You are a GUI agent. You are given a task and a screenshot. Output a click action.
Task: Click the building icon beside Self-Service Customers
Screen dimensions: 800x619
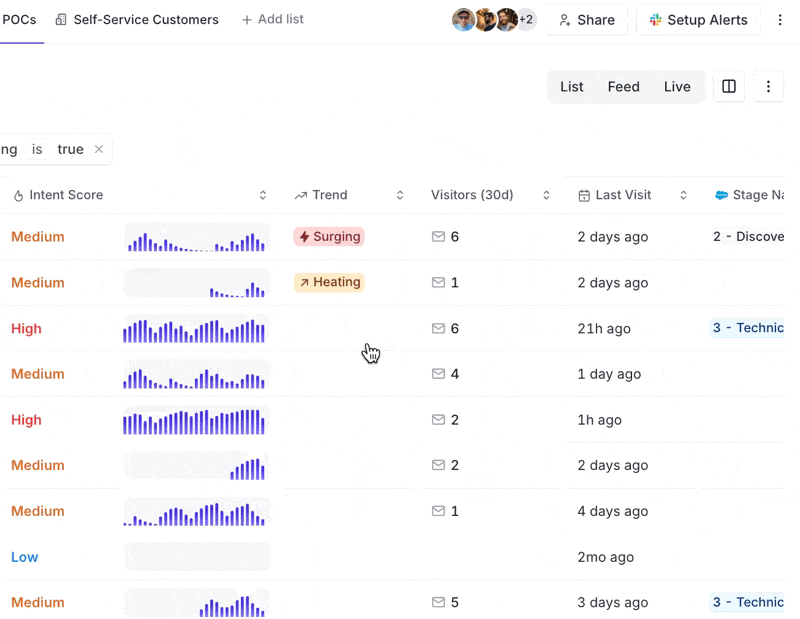61,19
